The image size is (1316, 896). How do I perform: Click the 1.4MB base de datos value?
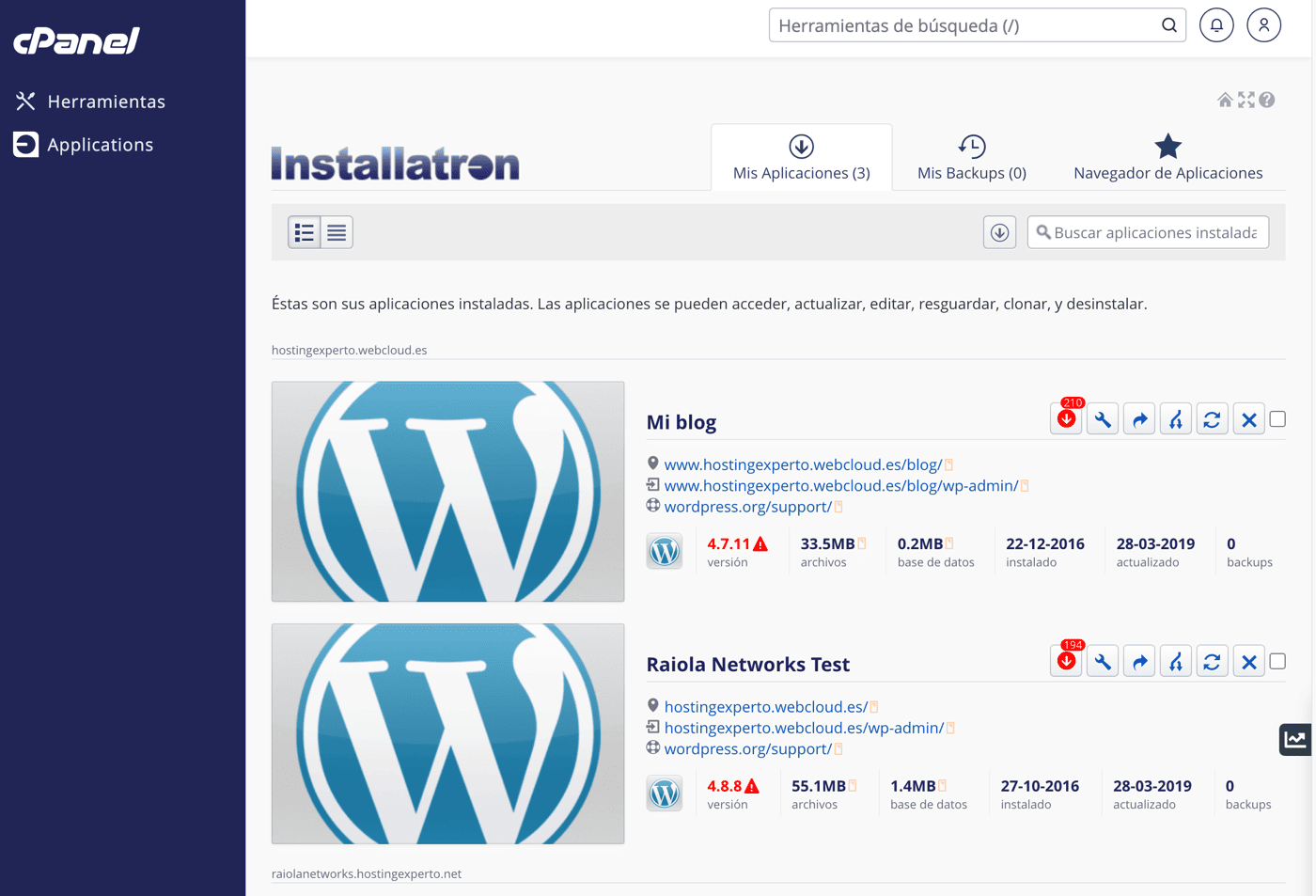pyautogui.click(x=913, y=786)
